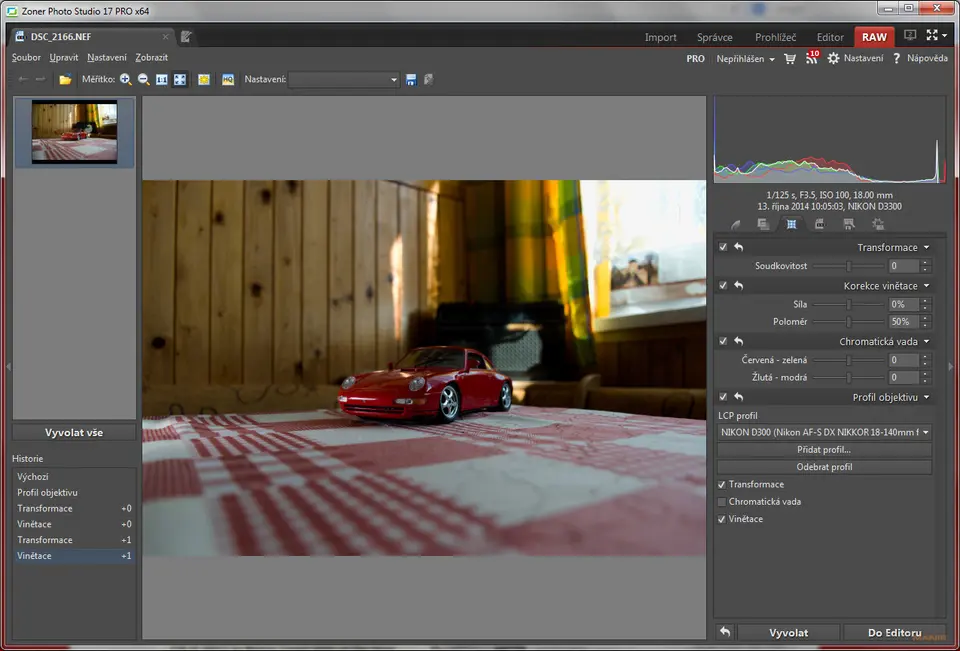Click the open folder icon in toolbar
Image resolution: width=960 pixels, height=651 pixels.
click(x=65, y=79)
